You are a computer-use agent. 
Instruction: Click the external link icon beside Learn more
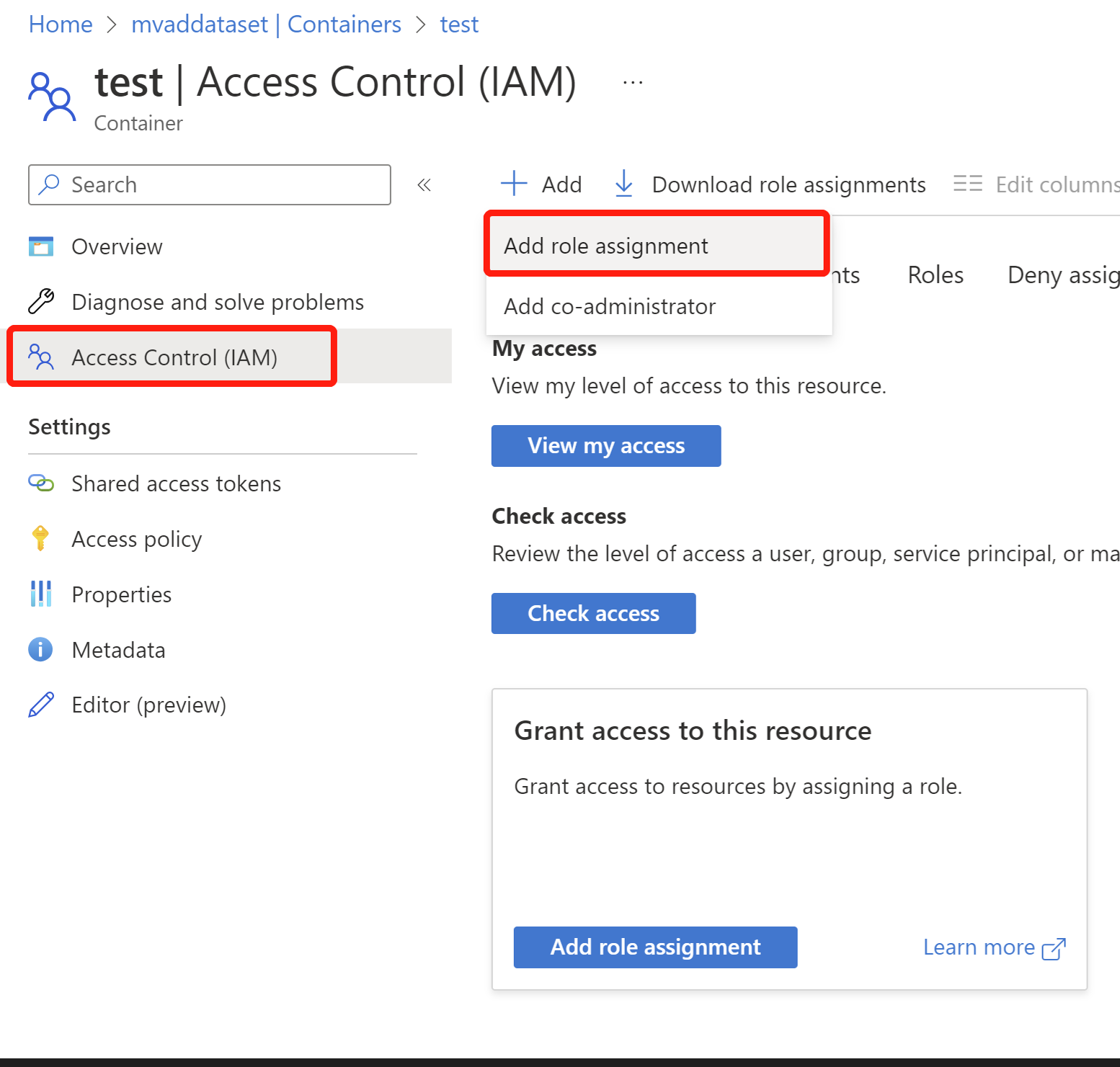click(x=1054, y=949)
